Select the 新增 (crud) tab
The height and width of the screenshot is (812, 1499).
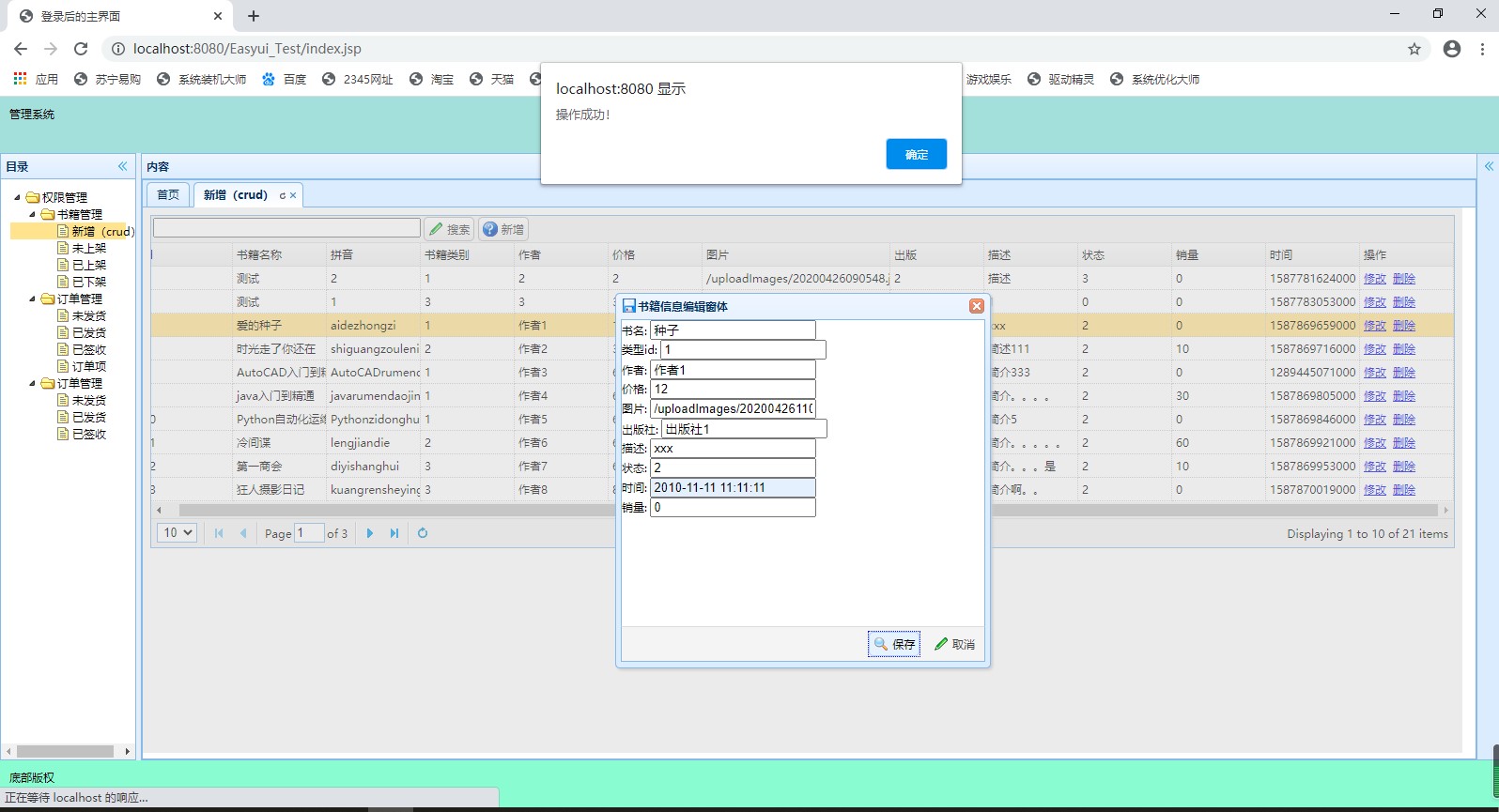click(236, 195)
